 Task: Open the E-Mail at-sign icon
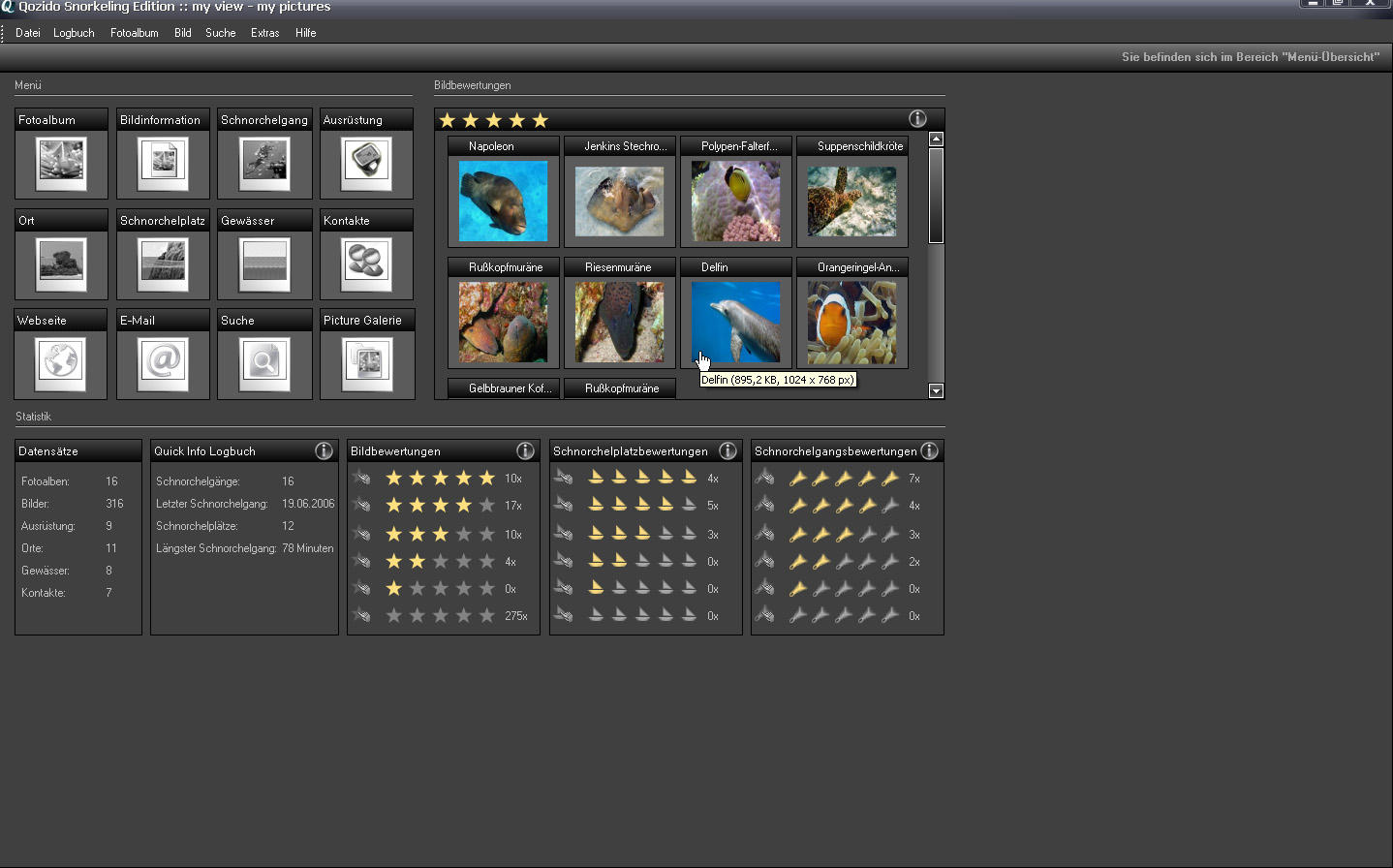pos(163,363)
